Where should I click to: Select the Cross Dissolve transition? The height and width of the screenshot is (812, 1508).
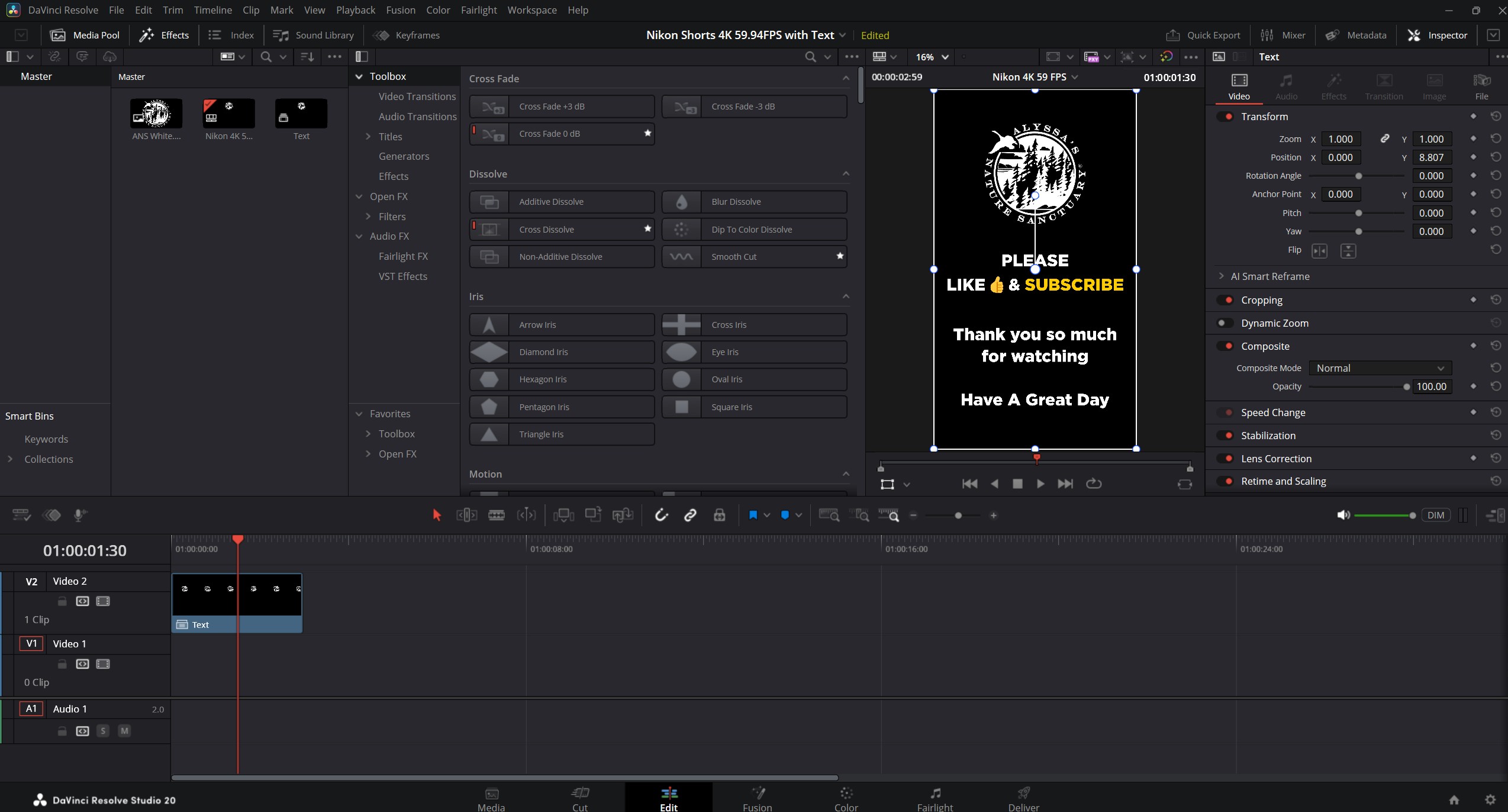pos(562,229)
